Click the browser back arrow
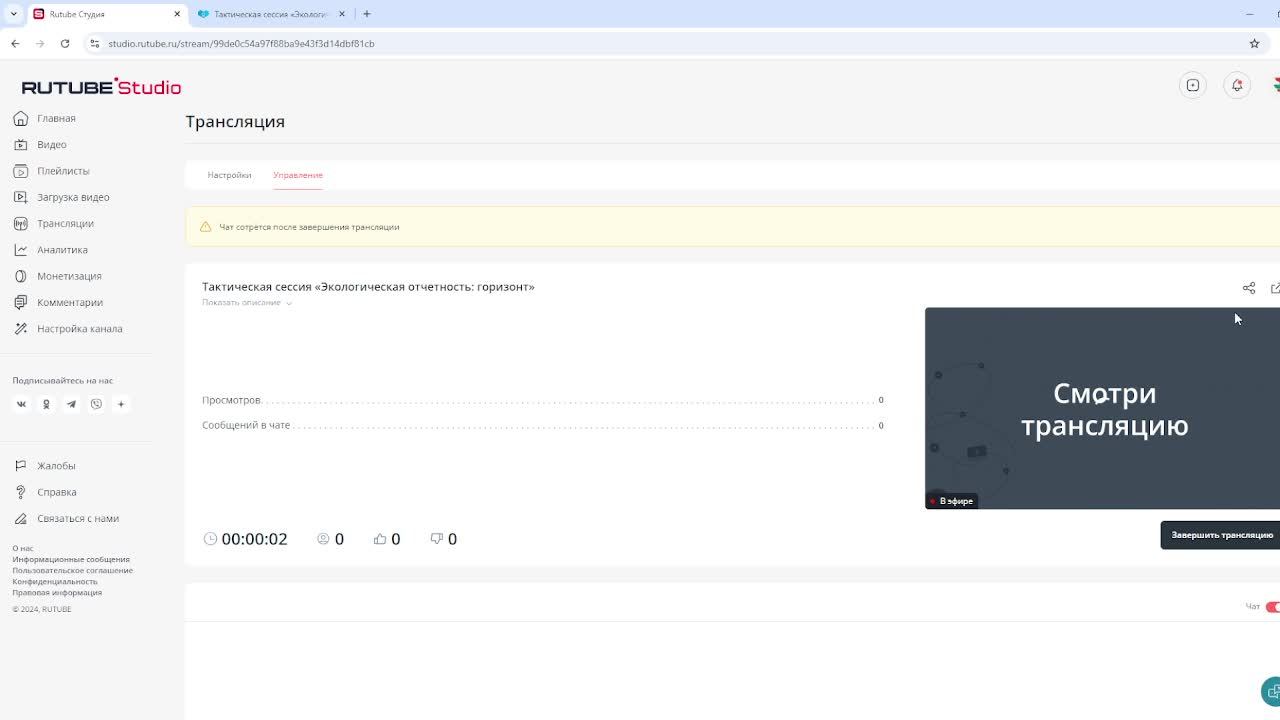This screenshot has width=1280, height=720. (15, 44)
